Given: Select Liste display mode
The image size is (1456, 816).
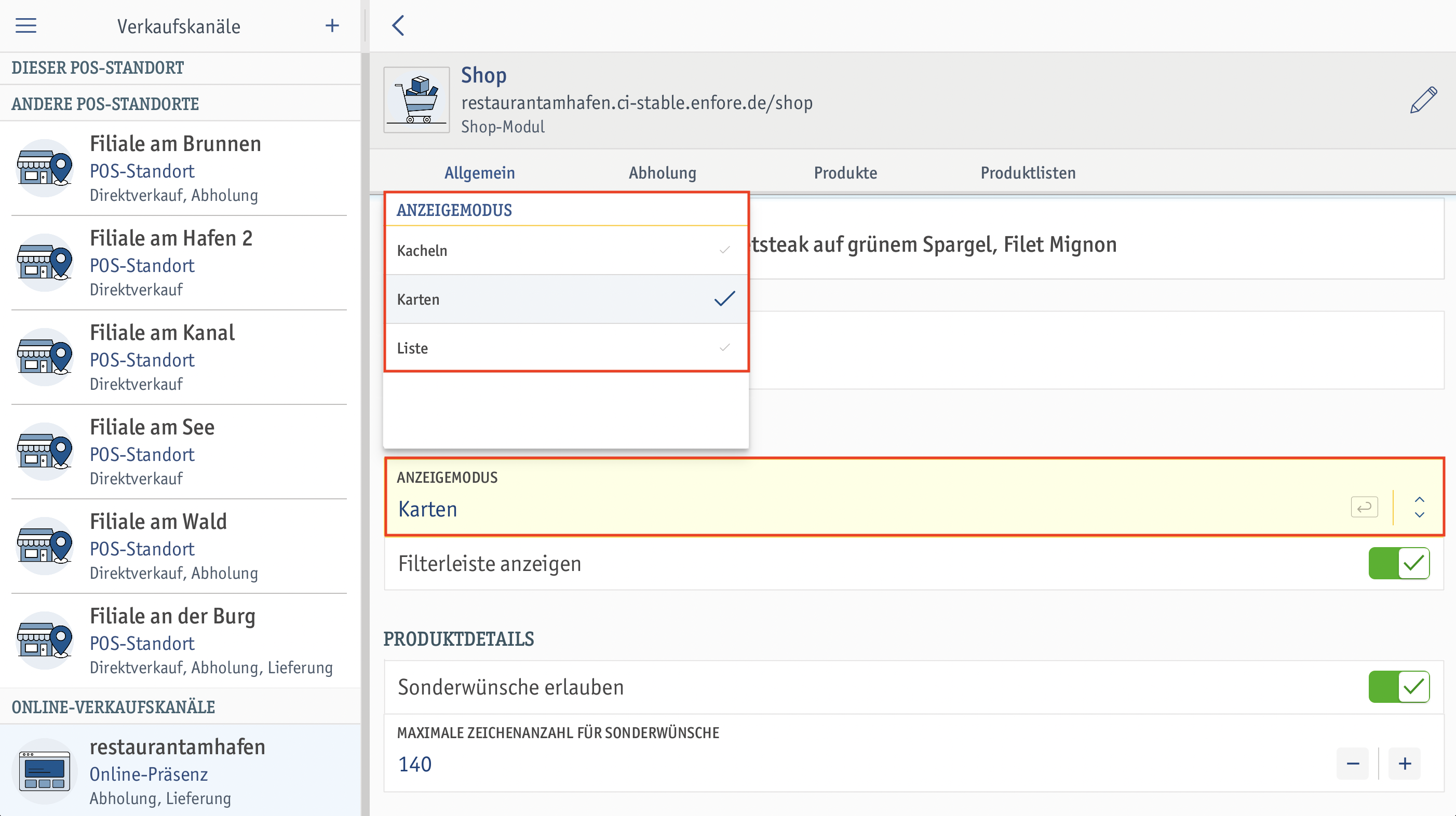Looking at the screenshot, I should click(567, 348).
